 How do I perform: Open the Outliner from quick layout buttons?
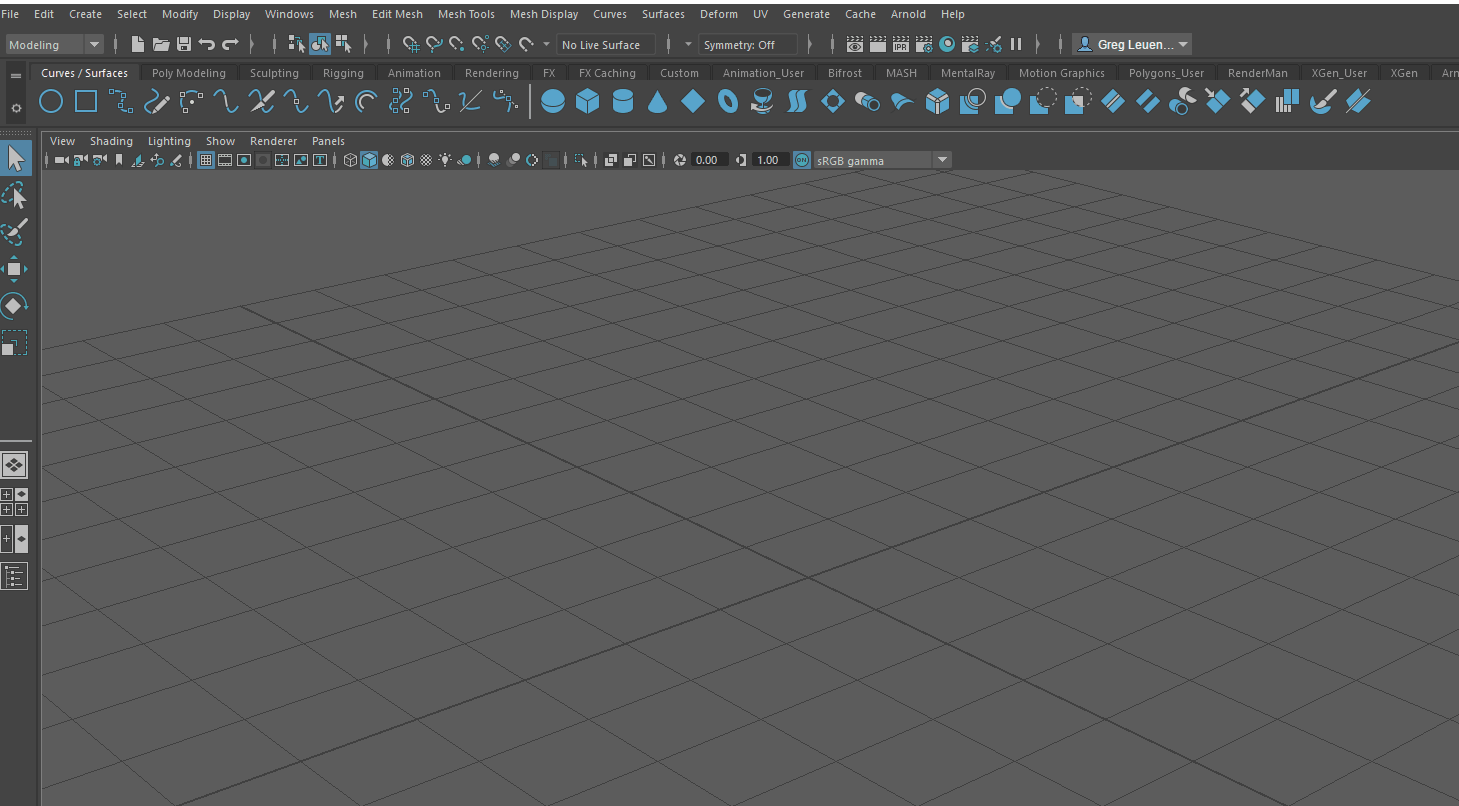point(15,576)
